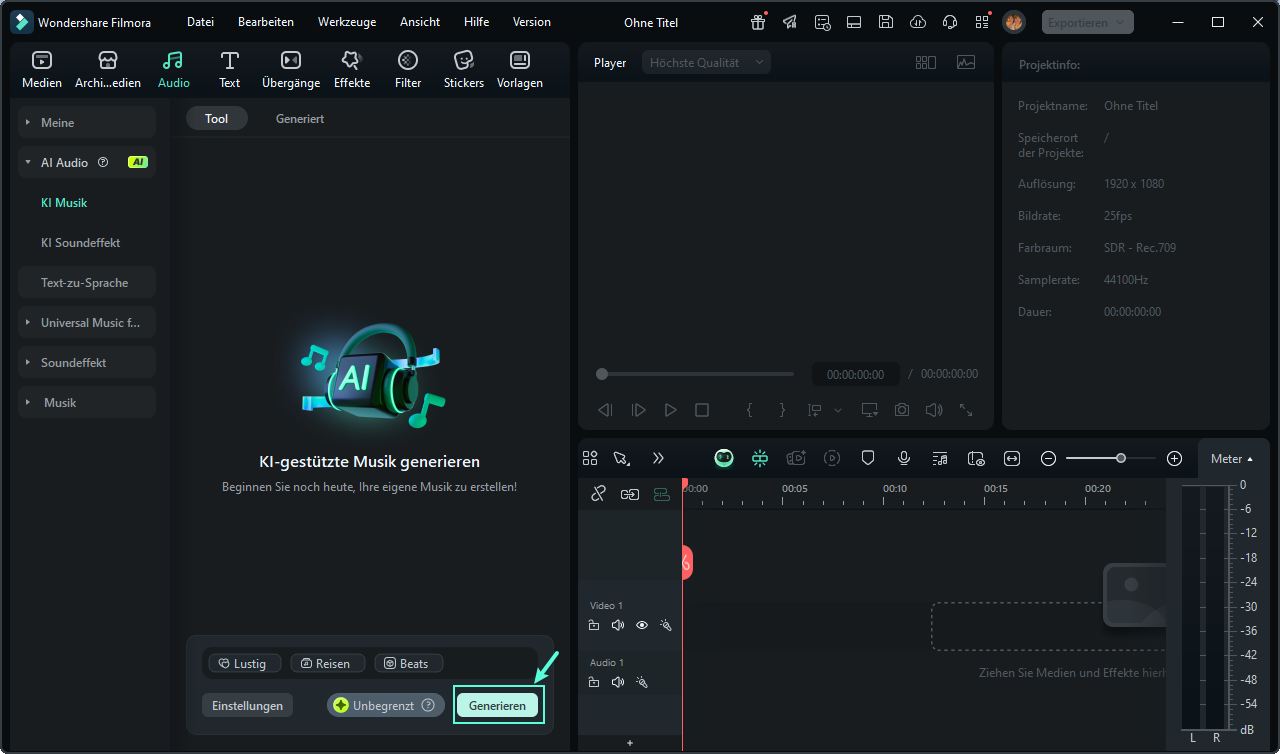Click the mark-out curly brace icon

(x=782, y=410)
